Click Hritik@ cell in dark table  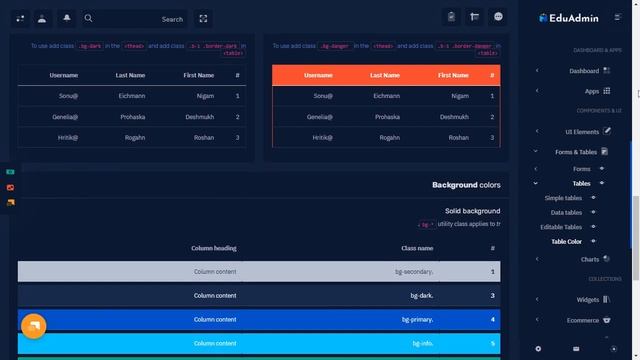[68, 138]
